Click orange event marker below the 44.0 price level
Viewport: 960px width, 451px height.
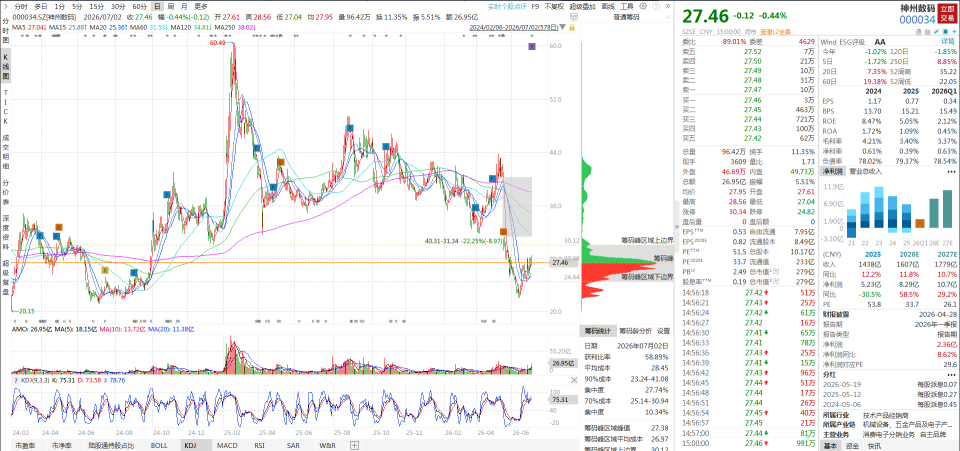coord(281,162)
